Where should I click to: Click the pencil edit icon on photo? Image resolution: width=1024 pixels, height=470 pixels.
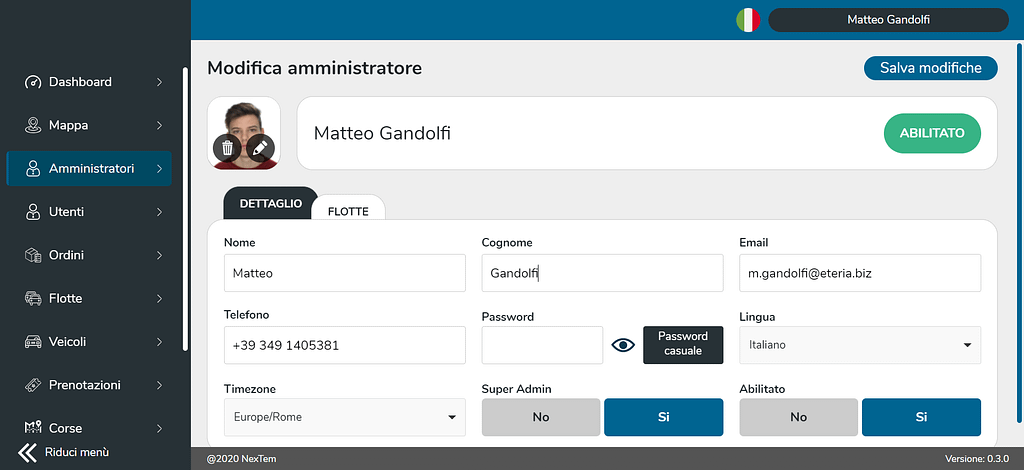260,149
